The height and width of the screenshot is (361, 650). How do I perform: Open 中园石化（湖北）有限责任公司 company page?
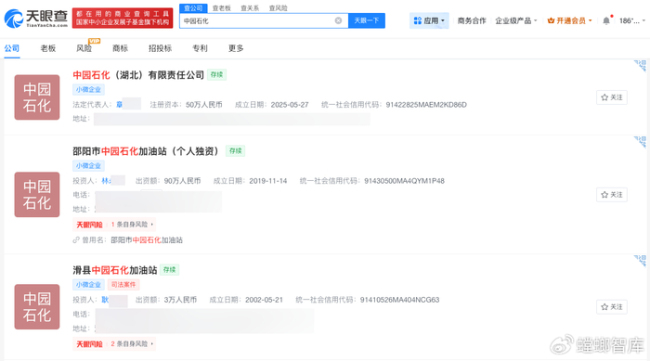click(x=138, y=75)
